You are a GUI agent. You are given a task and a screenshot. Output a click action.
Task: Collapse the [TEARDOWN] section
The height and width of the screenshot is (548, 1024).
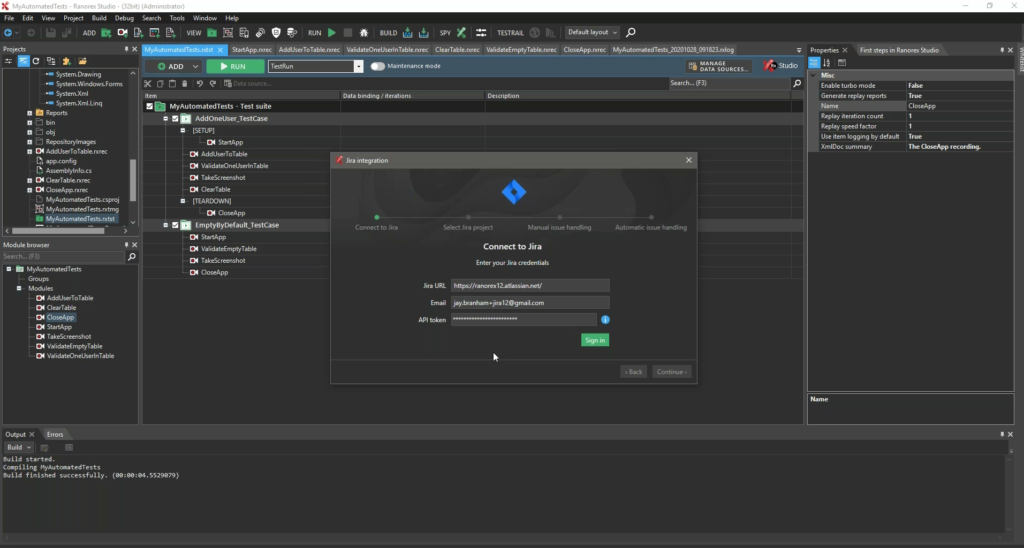pos(183,201)
